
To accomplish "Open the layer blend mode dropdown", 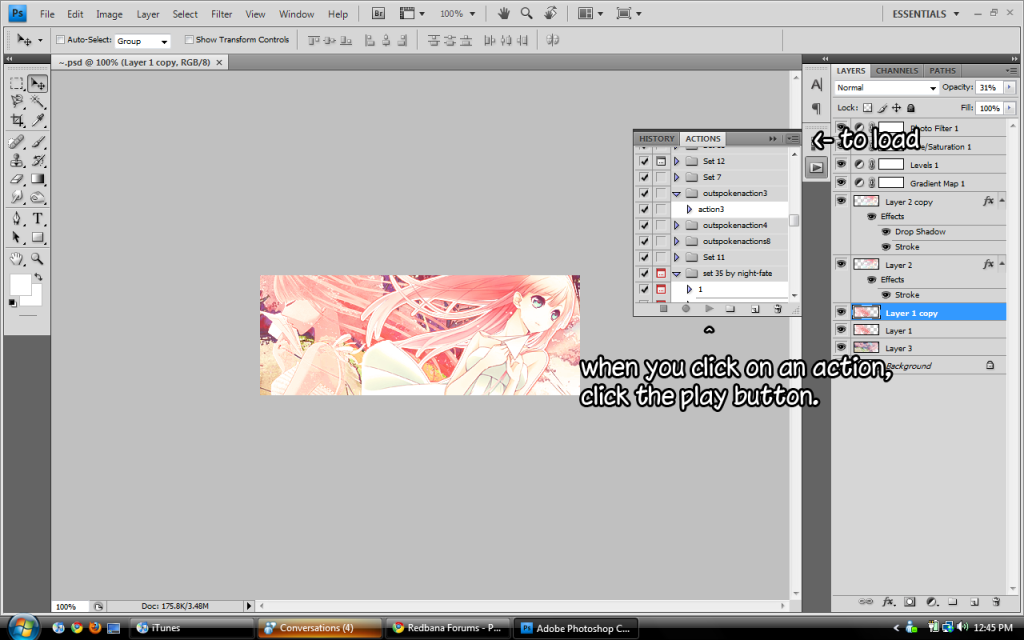I will pyautogui.click(x=886, y=88).
